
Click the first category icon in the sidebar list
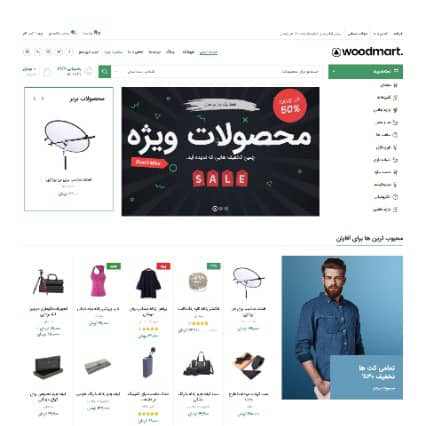(395, 85)
